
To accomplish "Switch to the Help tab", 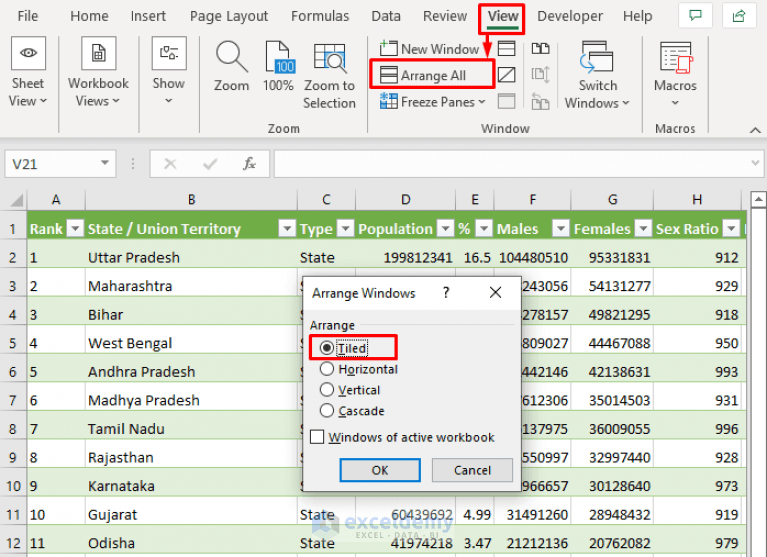I will tap(637, 16).
